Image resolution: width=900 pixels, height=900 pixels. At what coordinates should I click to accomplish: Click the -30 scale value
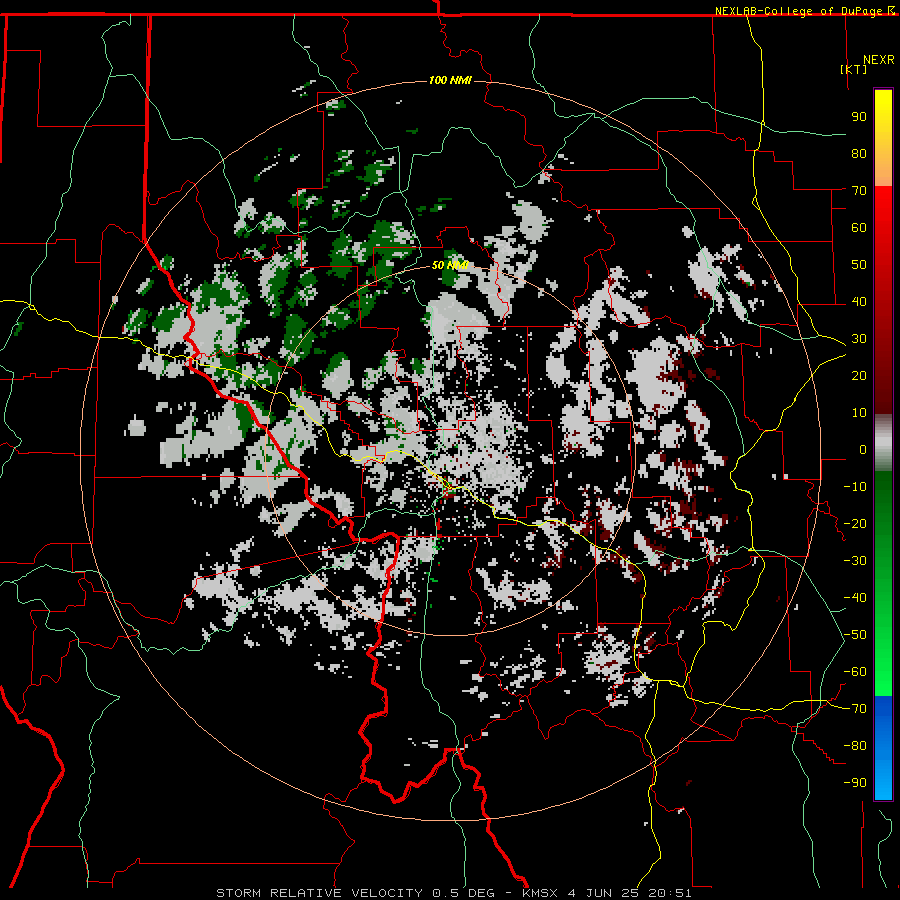pos(855,561)
